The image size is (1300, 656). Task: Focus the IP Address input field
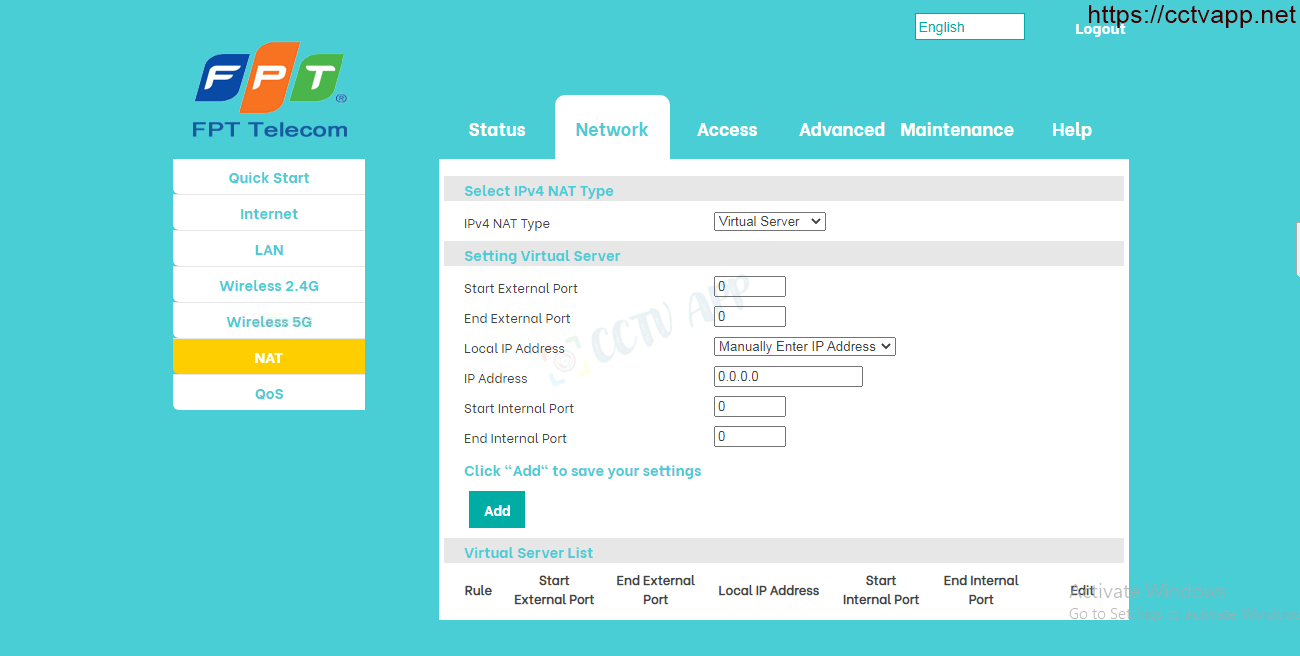pyautogui.click(x=787, y=377)
